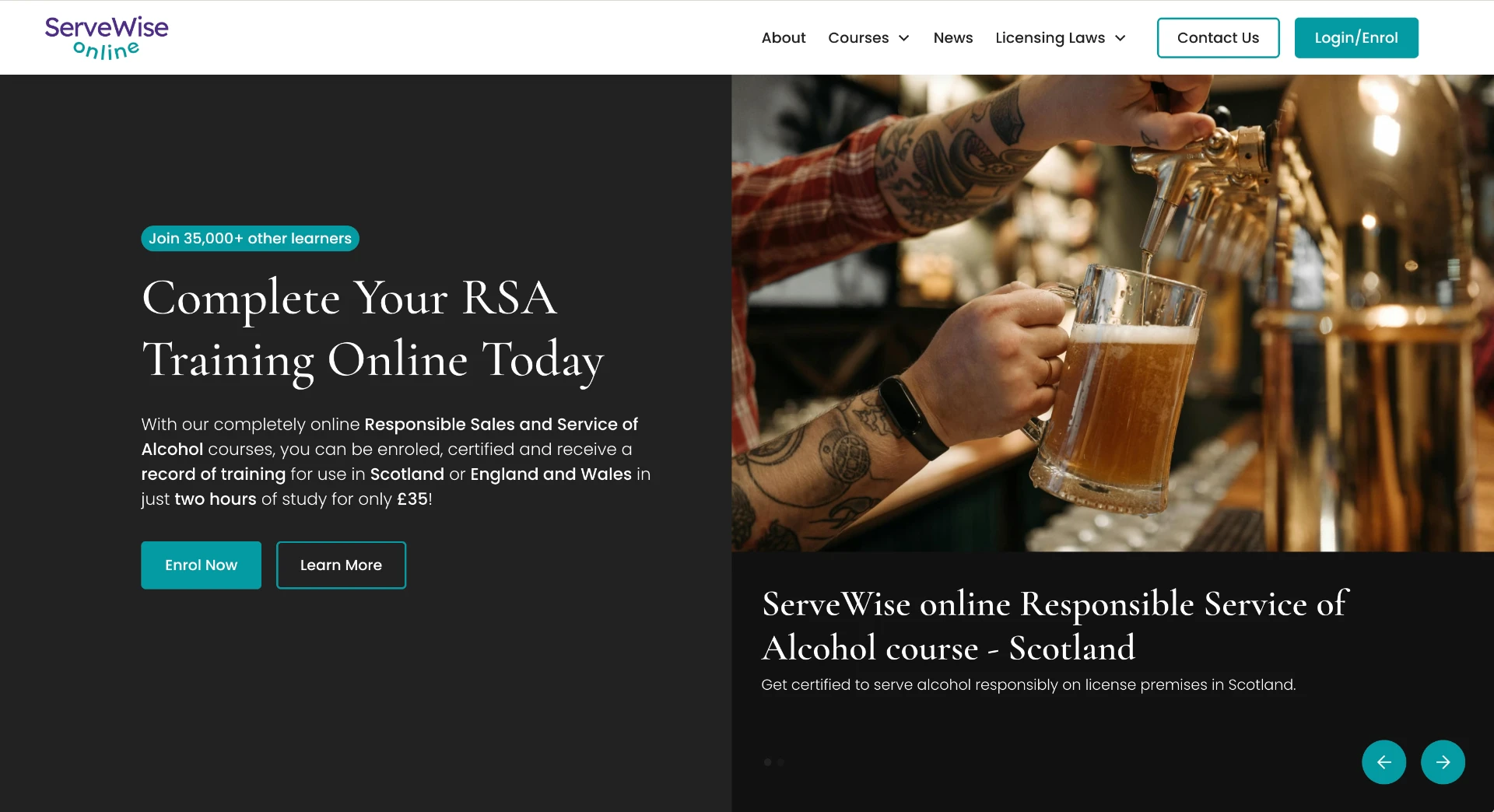Expand the Licensing Laws dropdown chevron

[1120, 38]
